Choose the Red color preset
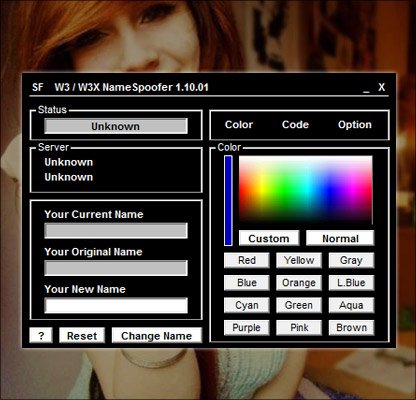The height and width of the screenshot is (400, 416). [247, 260]
